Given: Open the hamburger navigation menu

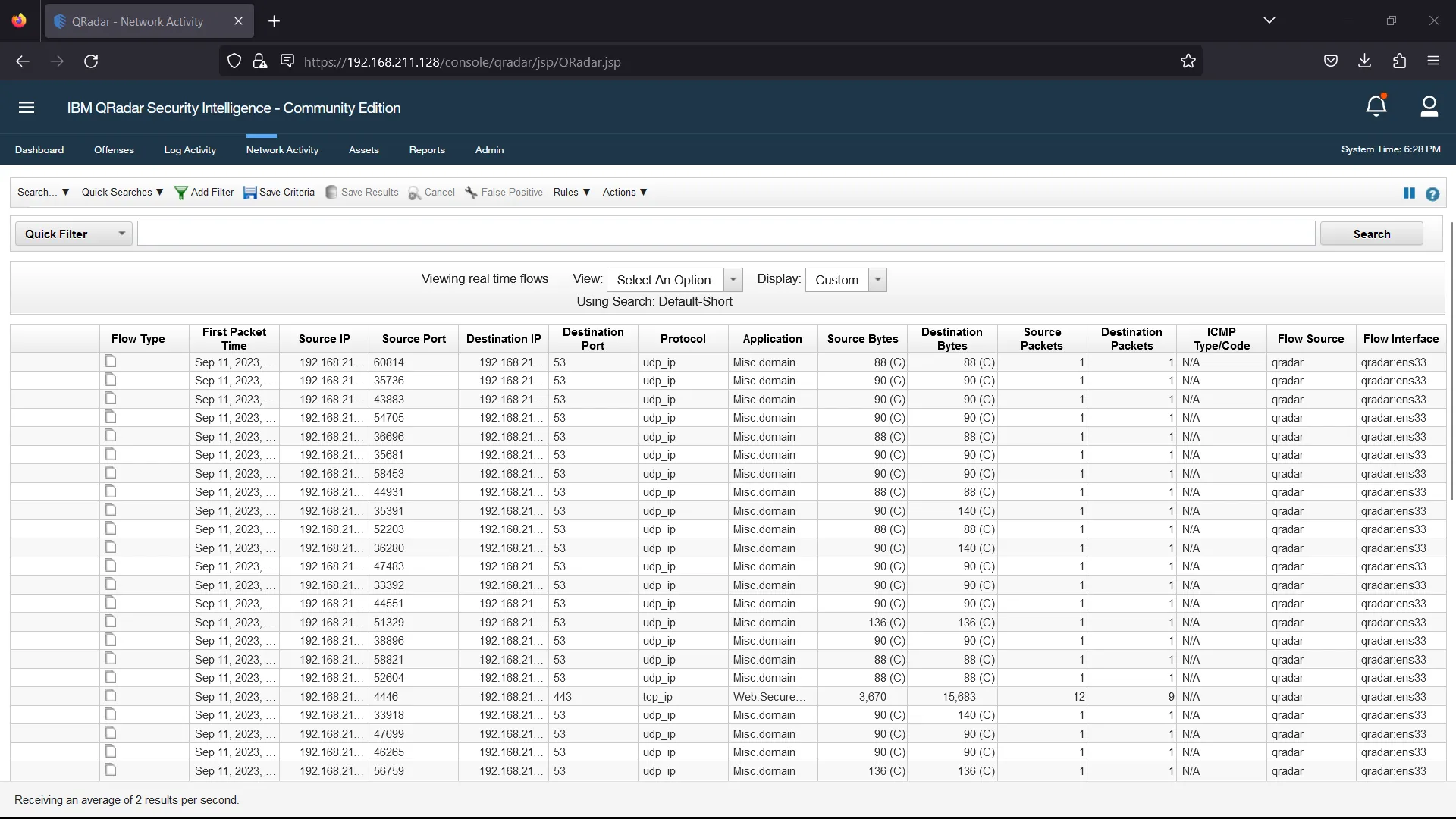Looking at the screenshot, I should click(27, 108).
